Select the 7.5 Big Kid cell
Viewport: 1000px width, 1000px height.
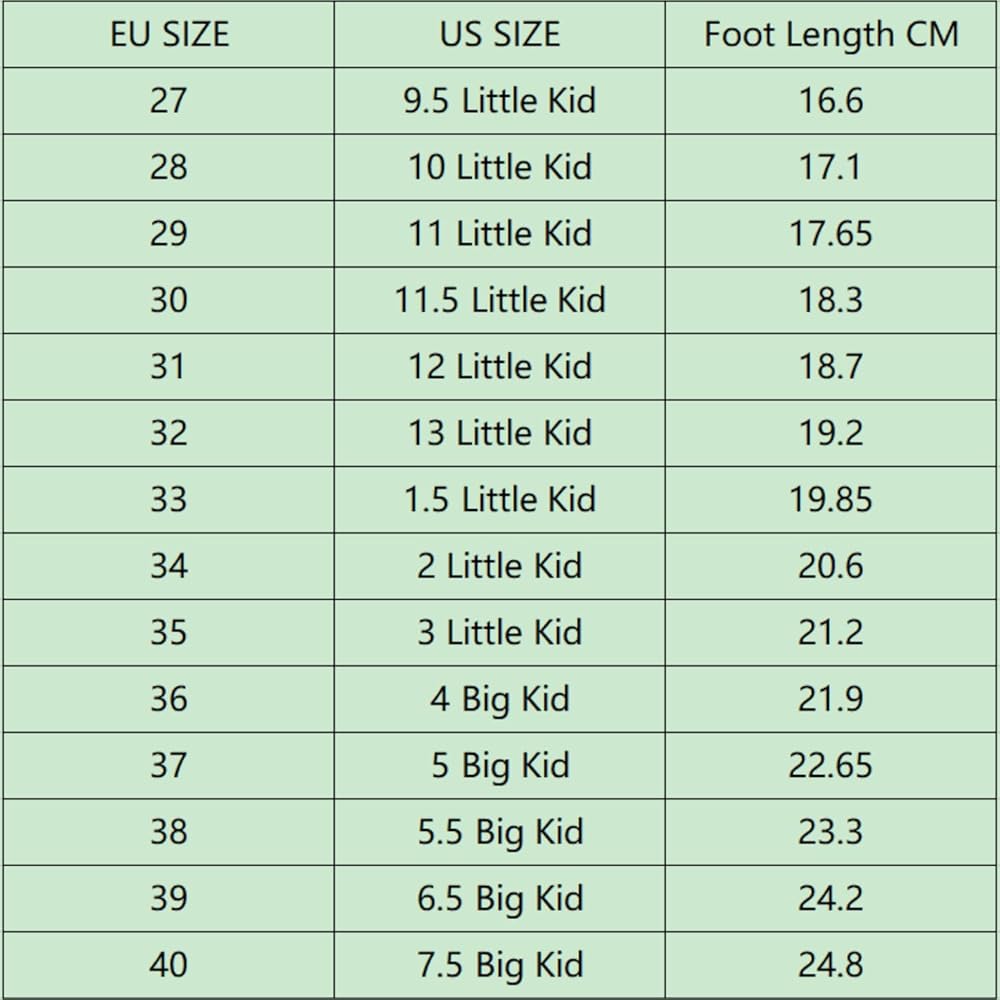(499, 965)
